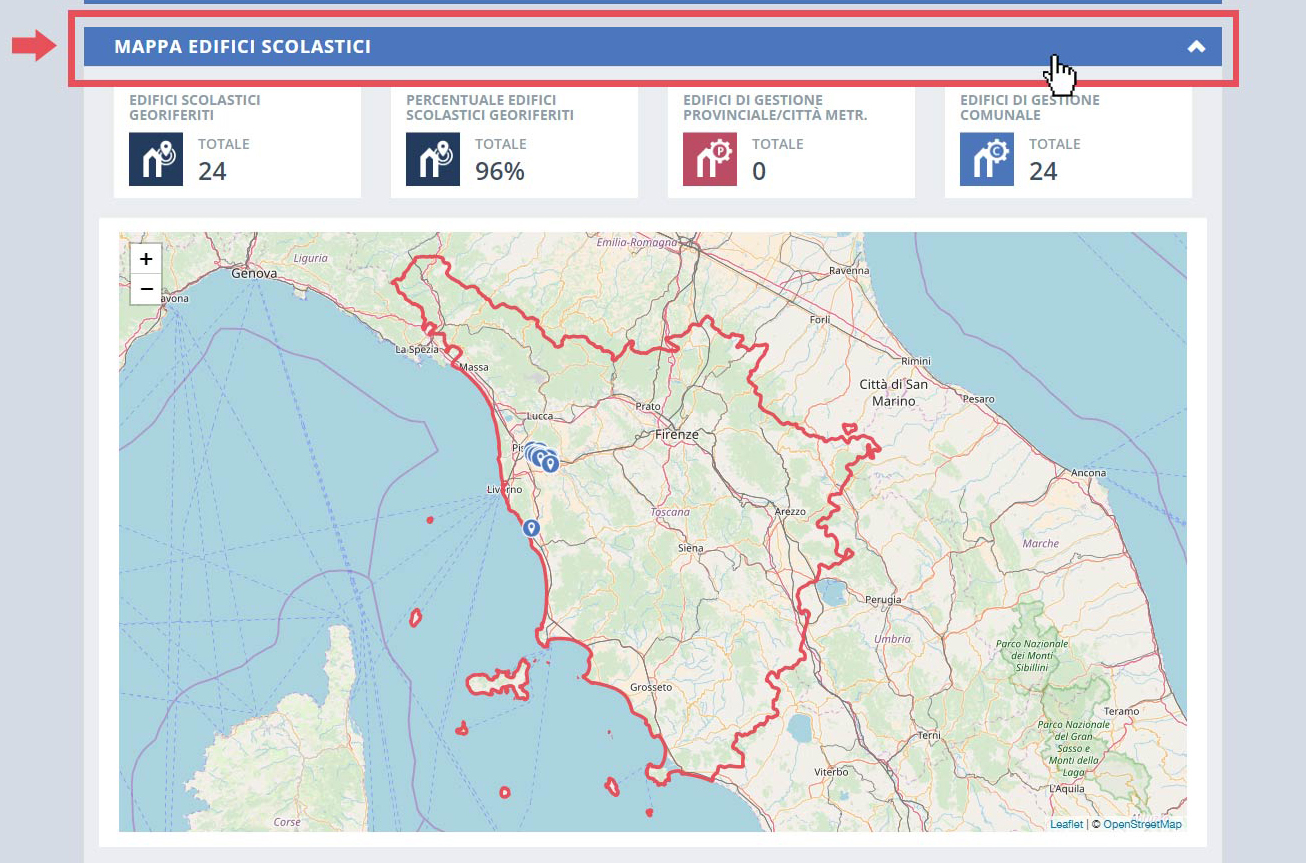Click the minus control on the zoom slider
The image size is (1306, 863).
pyautogui.click(x=145, y=288)
